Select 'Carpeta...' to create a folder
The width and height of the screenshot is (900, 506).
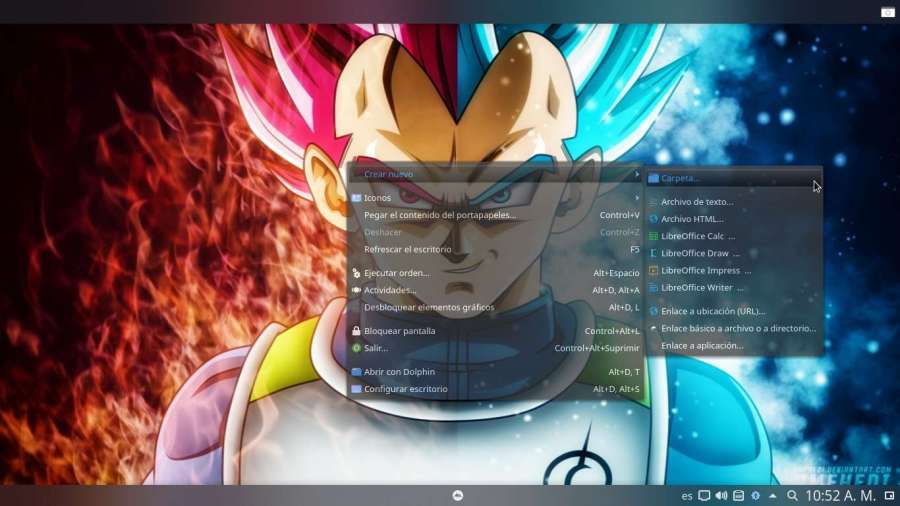click(681, 178)
